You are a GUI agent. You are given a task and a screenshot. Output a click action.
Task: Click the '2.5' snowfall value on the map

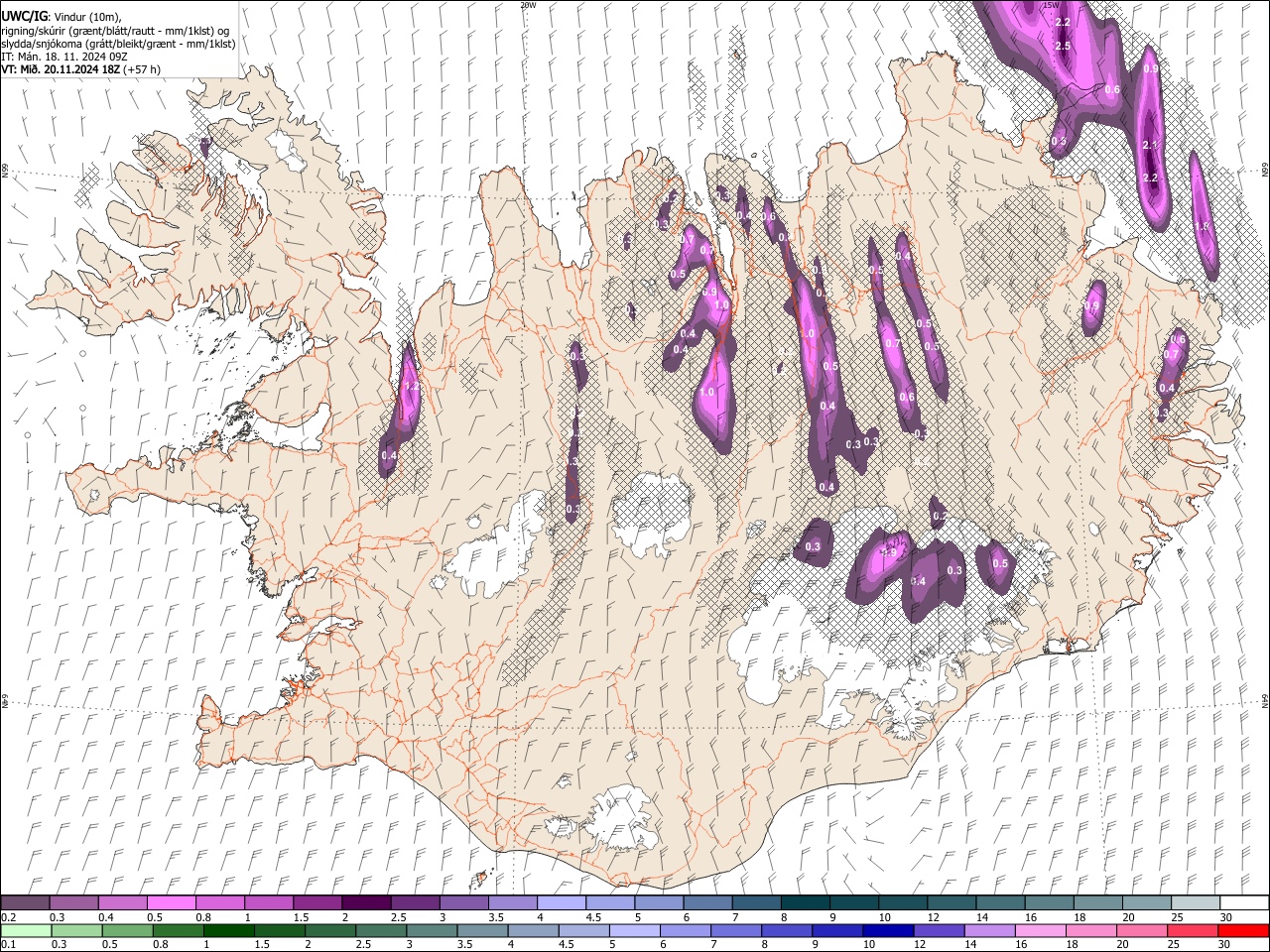[x=1063, y=47]
